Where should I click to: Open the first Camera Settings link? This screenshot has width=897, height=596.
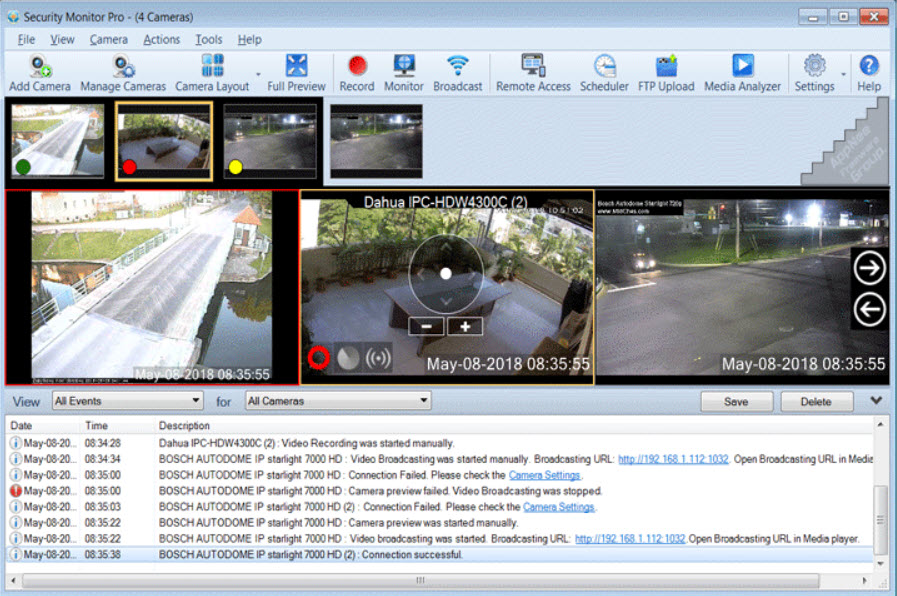(x=544, y=475)
